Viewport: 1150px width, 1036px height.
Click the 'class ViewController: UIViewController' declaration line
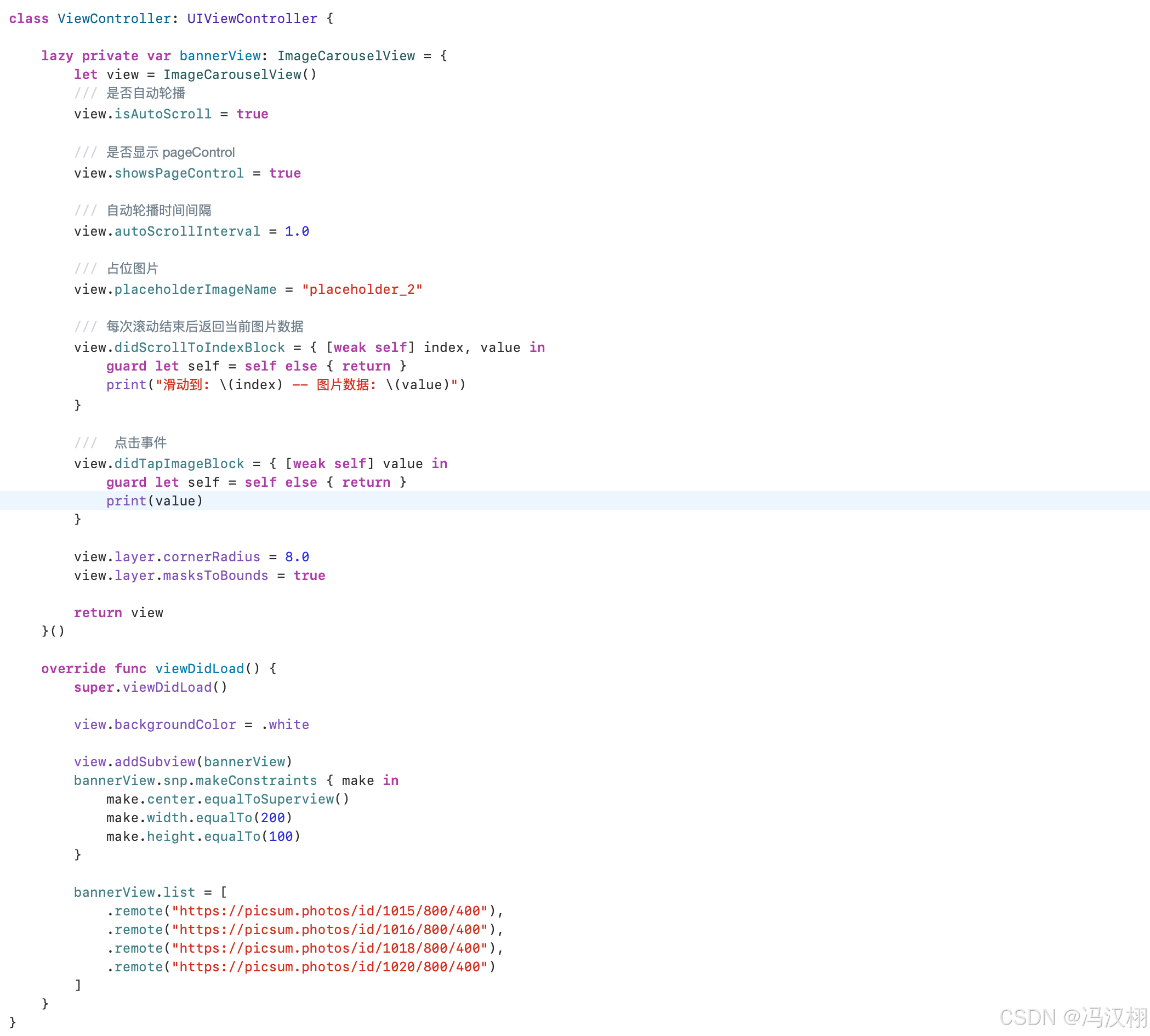coord(171,19)
